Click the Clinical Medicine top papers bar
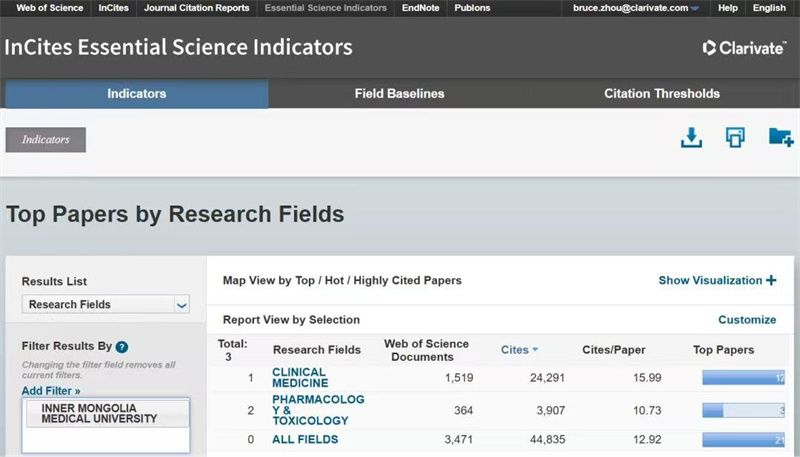Image resolution: width=800 pixels, height=457 pixels. [x=743, y=378]
